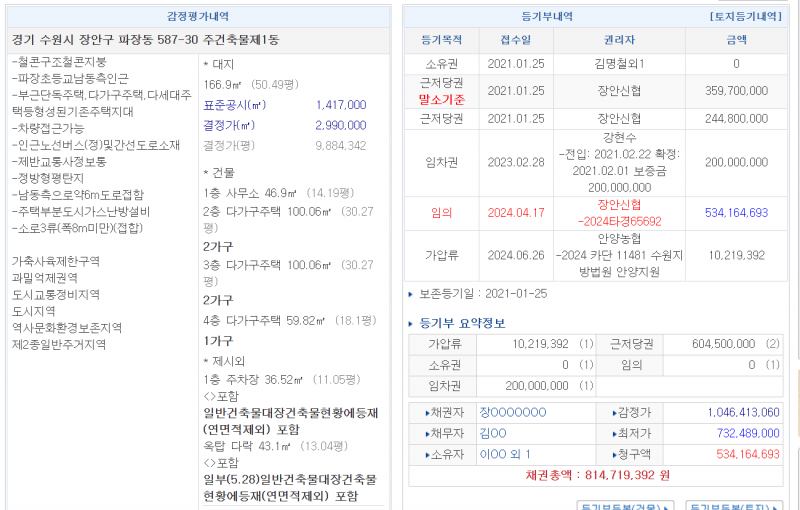Click the arrow bullet beside 보존등기일

click(x=411, y=294)
